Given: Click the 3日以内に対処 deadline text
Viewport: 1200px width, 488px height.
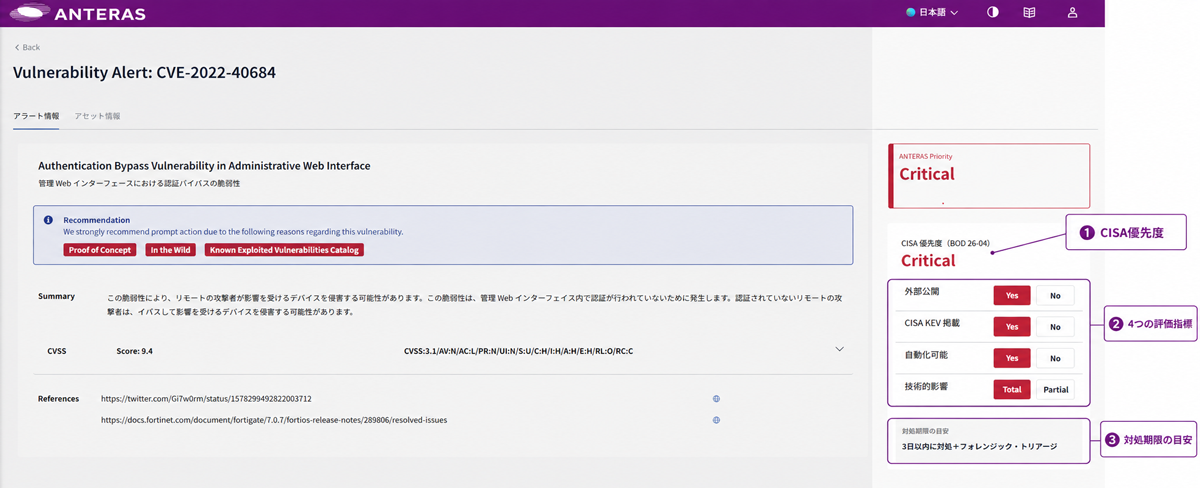Looking at the screenshot, I should (x=979, y=446).
